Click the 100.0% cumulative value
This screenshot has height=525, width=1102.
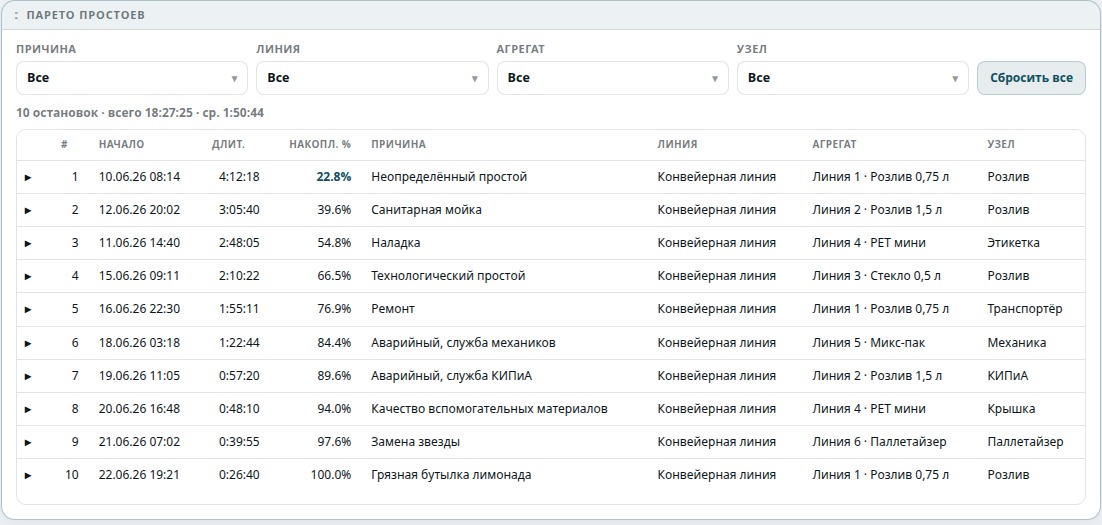coord(331,475)
